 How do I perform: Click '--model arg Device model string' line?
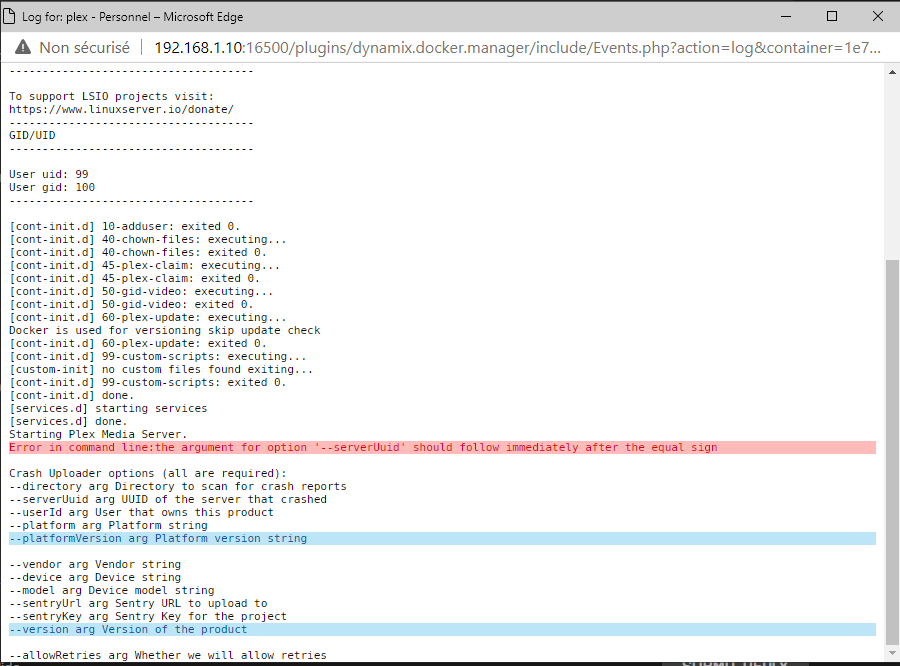[x=111, y=590]
